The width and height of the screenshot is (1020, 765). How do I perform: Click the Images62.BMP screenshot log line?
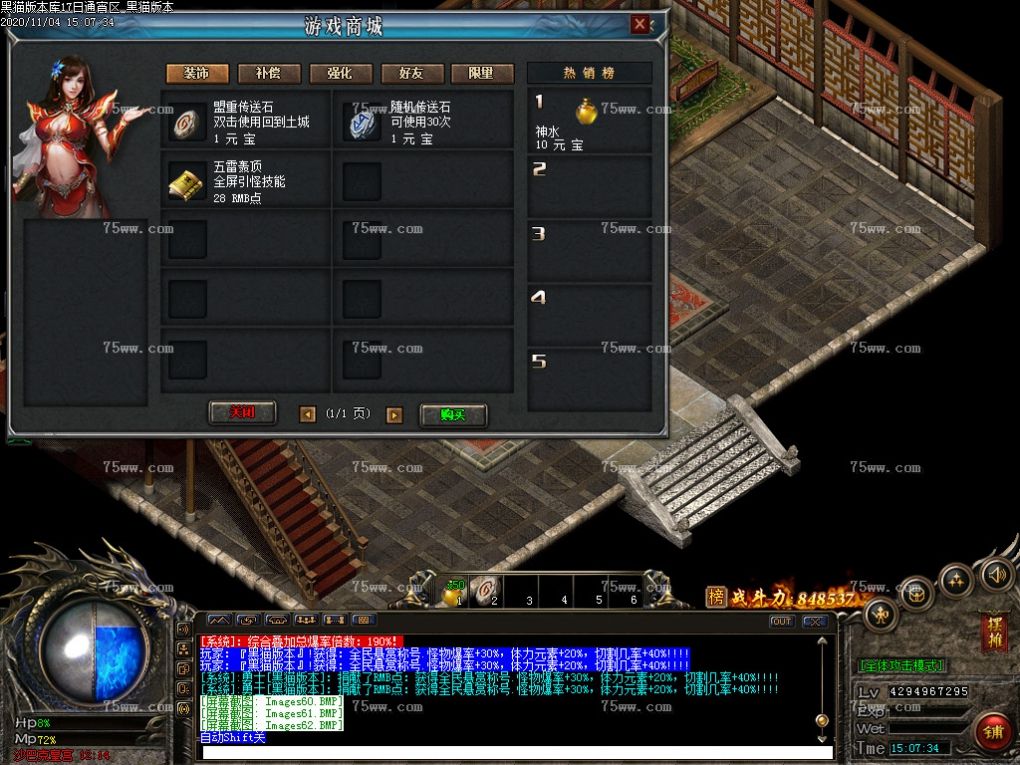coord(272,725)
